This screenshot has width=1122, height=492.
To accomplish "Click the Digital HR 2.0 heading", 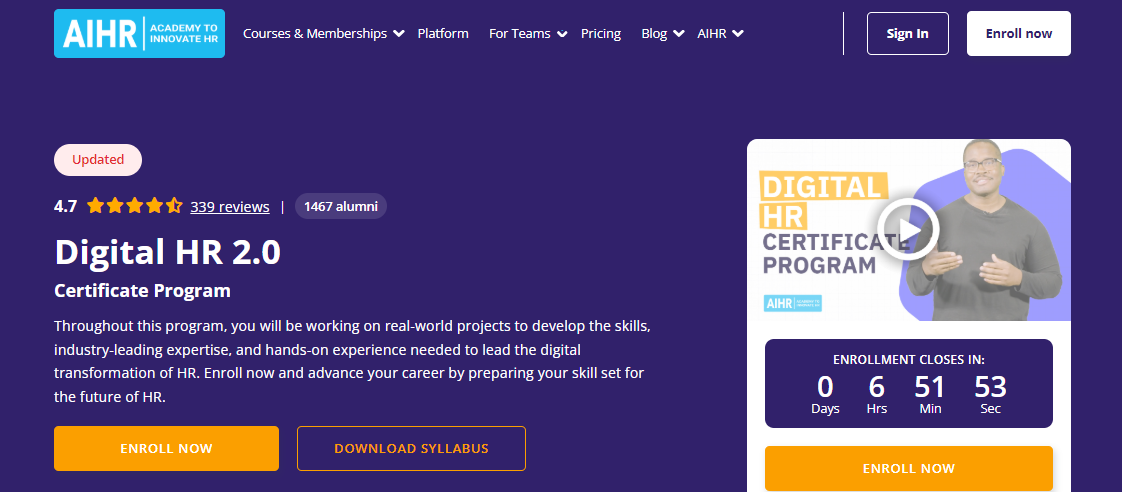I will point(167,252).
